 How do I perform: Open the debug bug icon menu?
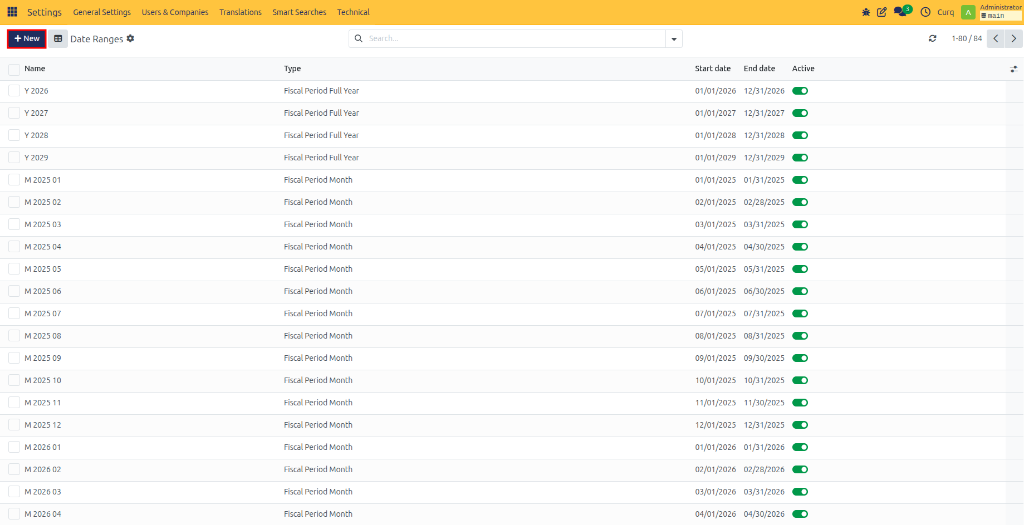(866, 12)
